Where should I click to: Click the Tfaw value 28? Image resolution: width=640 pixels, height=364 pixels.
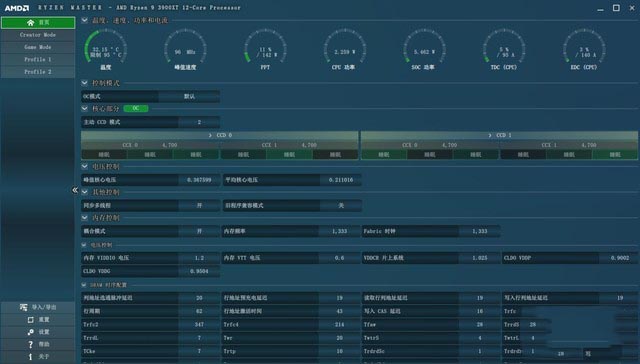point(480,324)
